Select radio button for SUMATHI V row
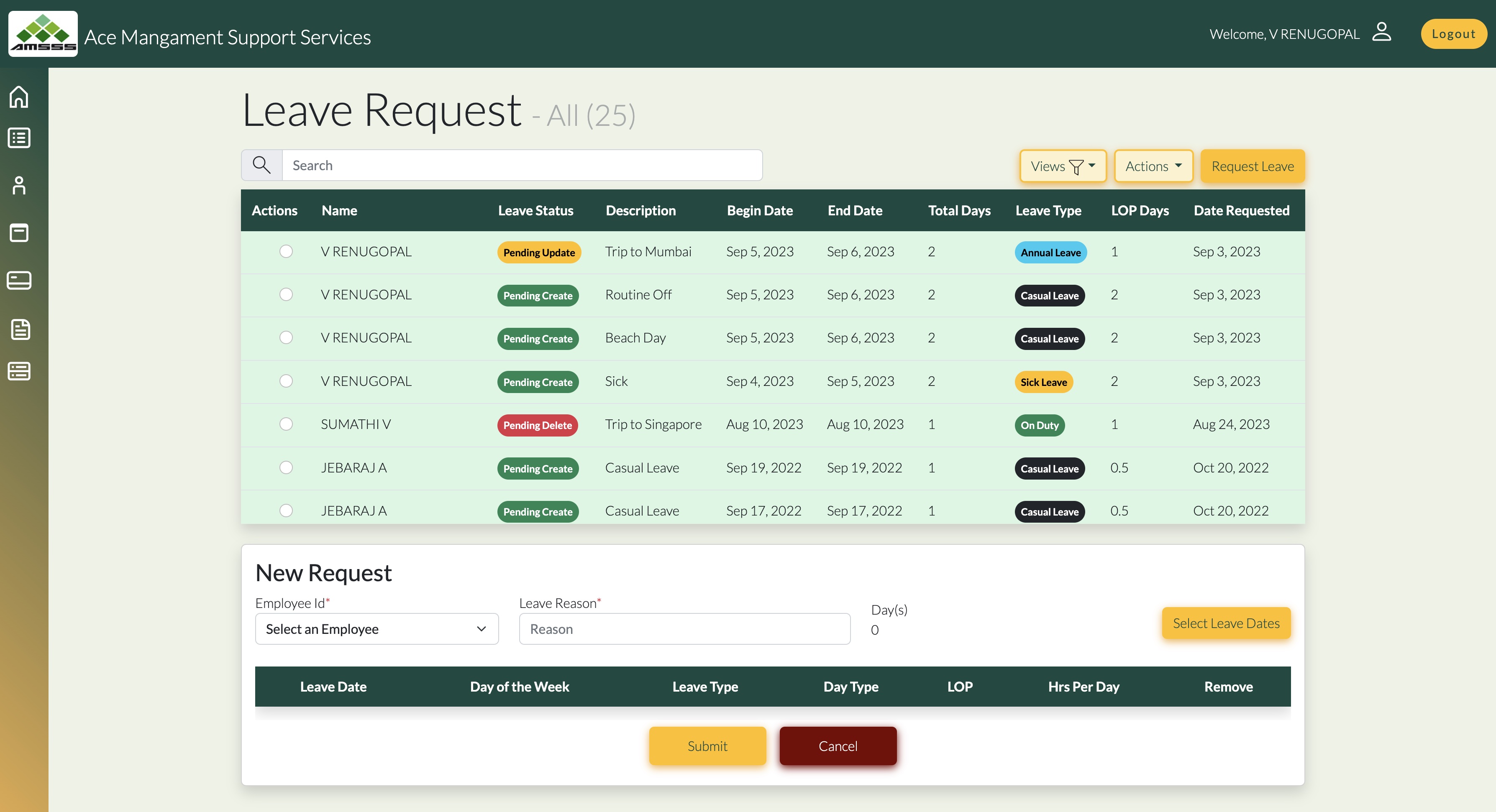This screenshot has height=812, width=1496. pos(286,424)
